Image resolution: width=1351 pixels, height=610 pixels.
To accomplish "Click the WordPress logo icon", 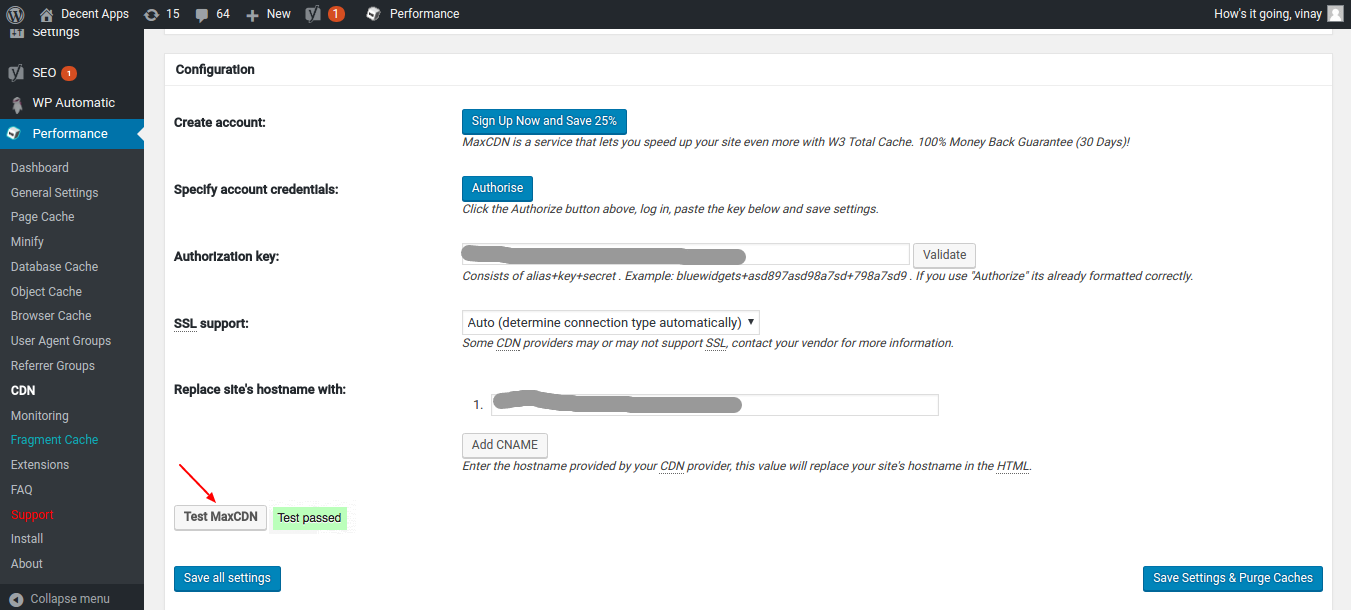I will pyautogui.click(x=15, y=14).
